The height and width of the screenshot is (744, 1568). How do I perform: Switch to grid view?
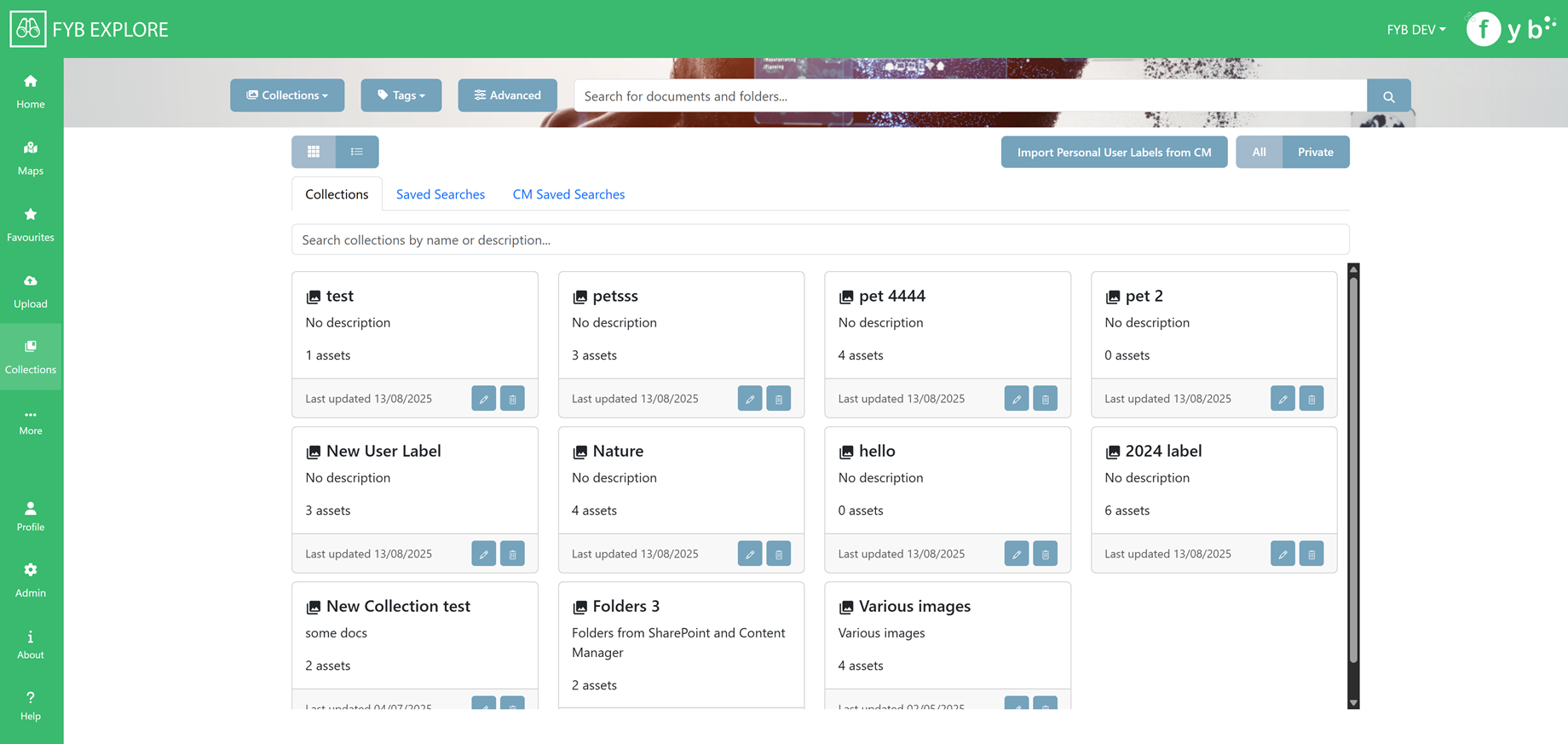[314, 152]
